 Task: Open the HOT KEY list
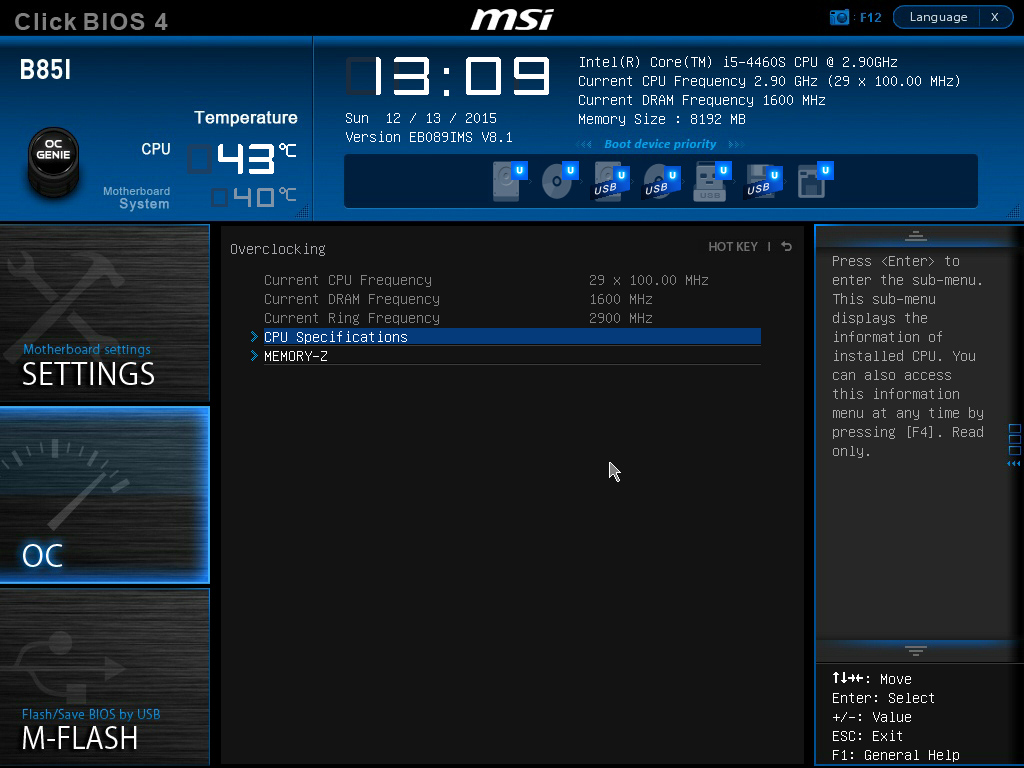(x=733, y=247)
